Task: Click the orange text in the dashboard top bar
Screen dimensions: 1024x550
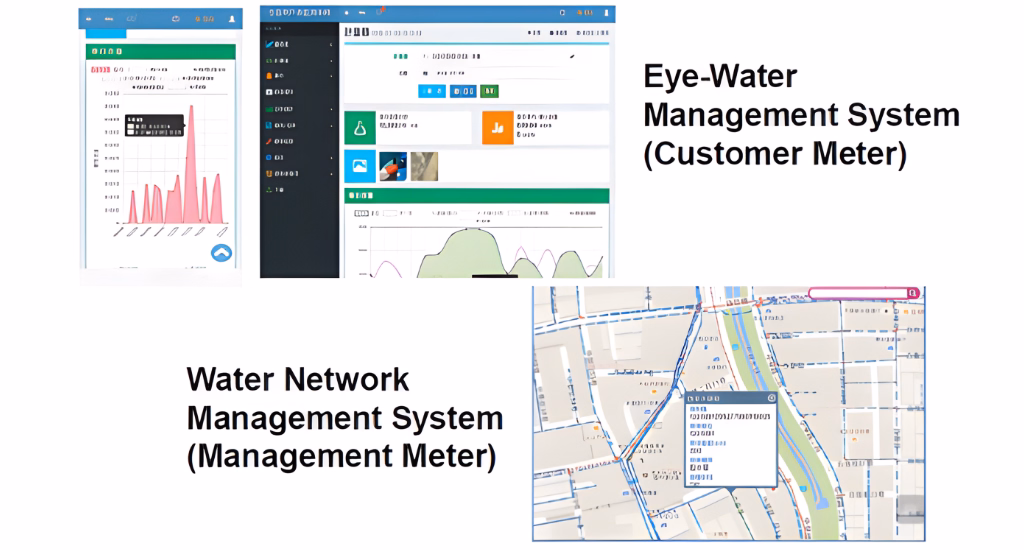Action: pyautogui.click(x=584, y=12)
